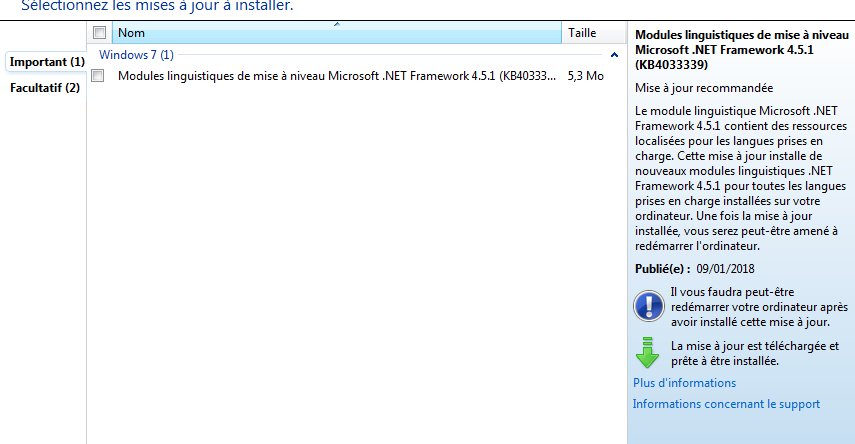Select the Modules linguistiques .NET Framework 4.5.1 row

tap(357, 76)
